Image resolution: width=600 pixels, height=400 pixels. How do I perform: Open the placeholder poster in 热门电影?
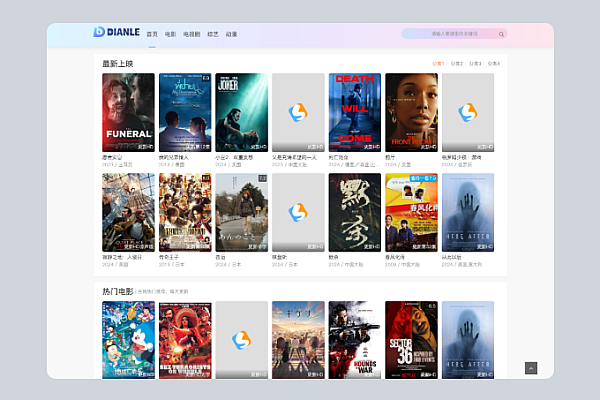click(242, 340)
